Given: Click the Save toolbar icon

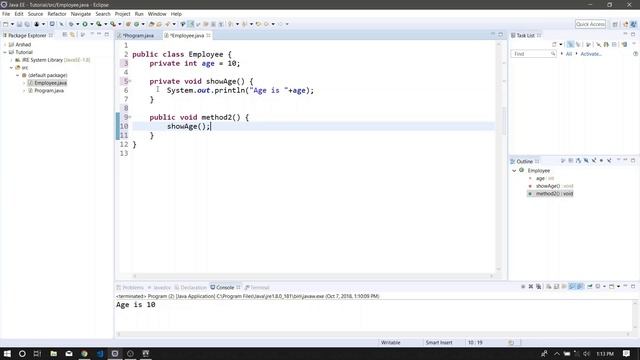Looking at the screenshot, I should click(19, 24).
